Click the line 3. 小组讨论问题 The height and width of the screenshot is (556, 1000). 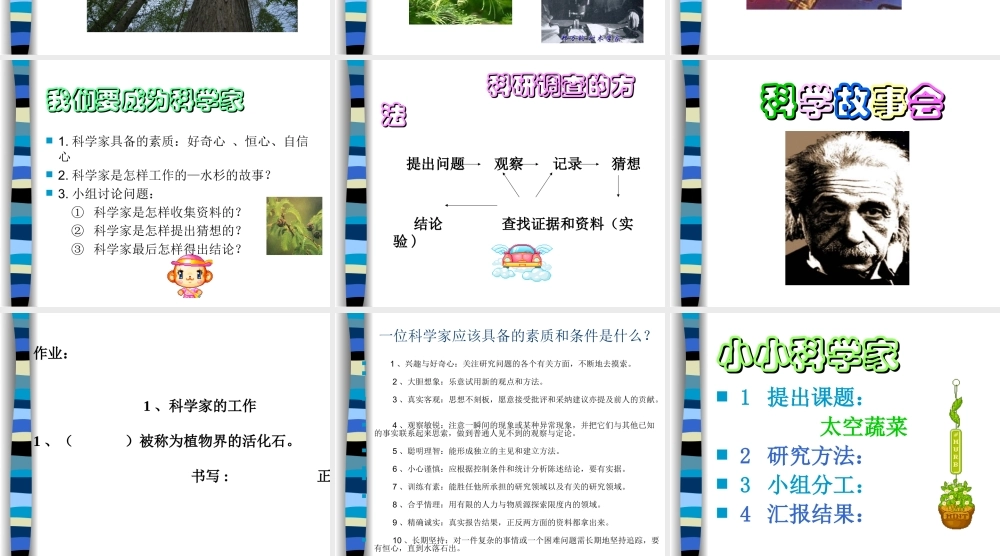click(x=106, y=193)
